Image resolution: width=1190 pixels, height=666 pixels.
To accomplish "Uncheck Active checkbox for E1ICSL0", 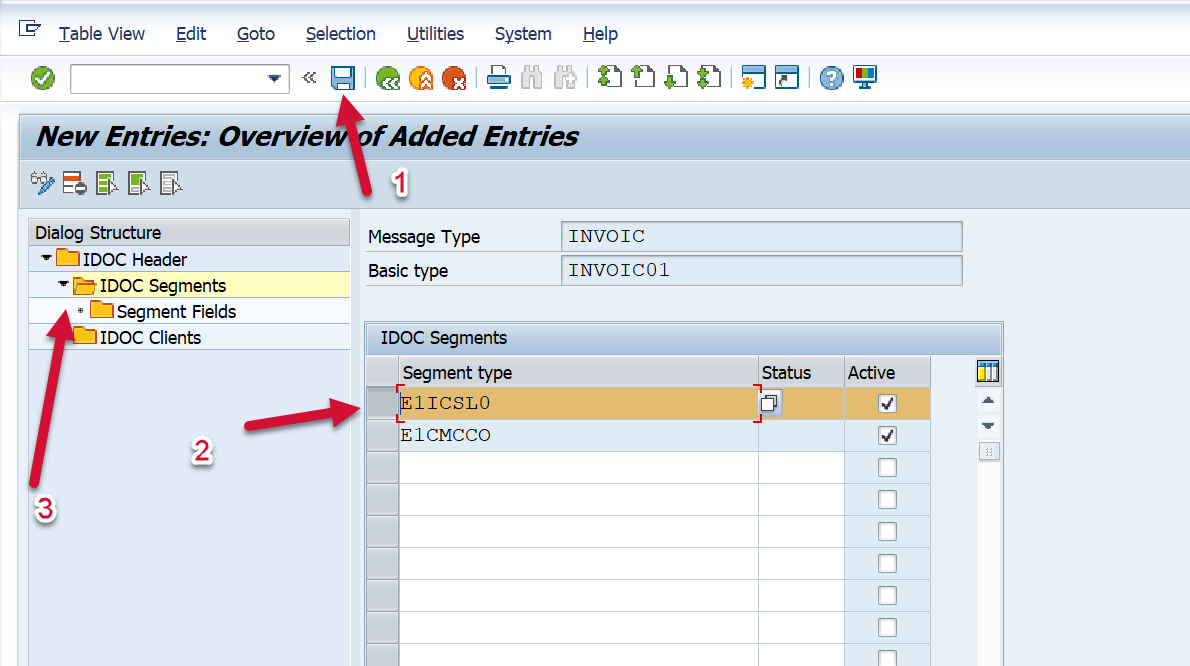I will click(887, 404).
